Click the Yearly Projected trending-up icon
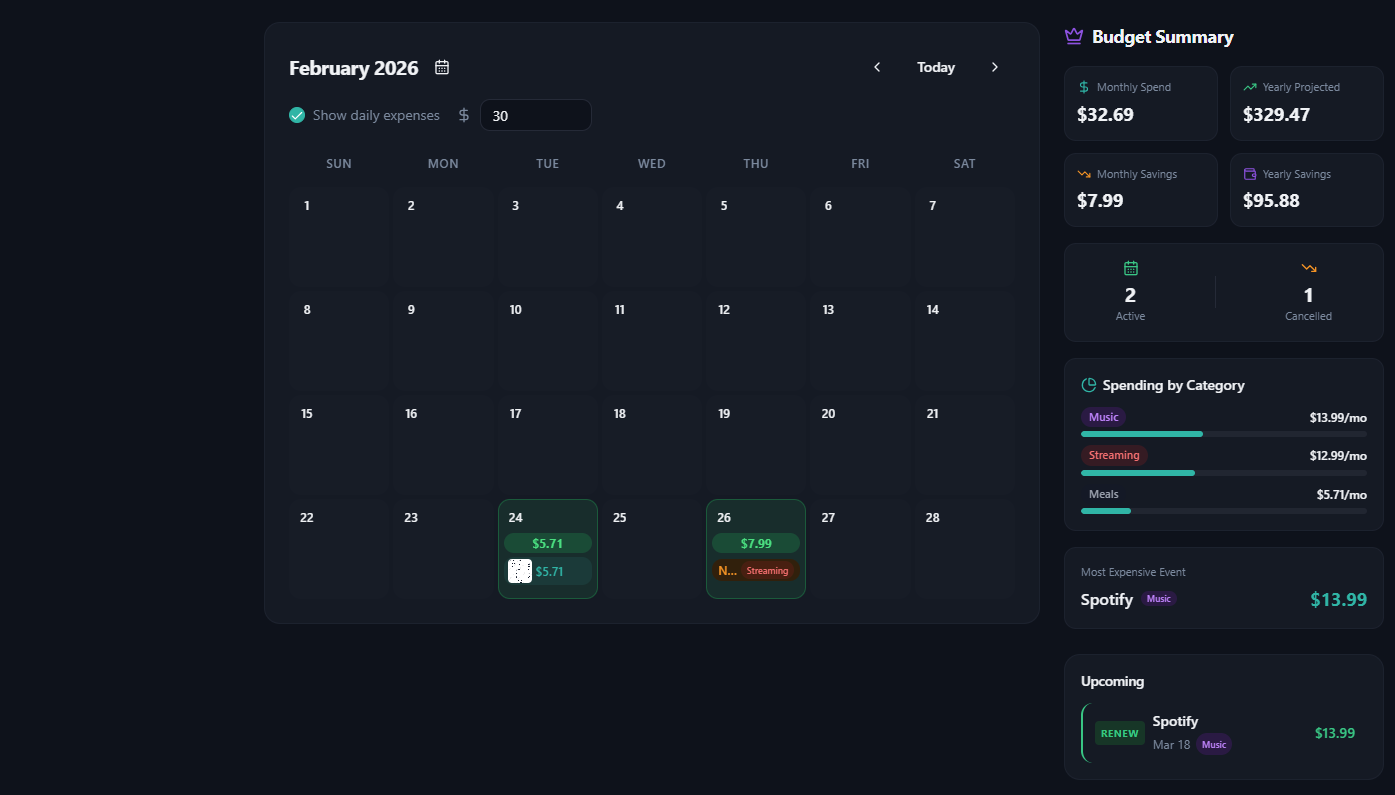 pyautogui.click(x=1249, y=87)
